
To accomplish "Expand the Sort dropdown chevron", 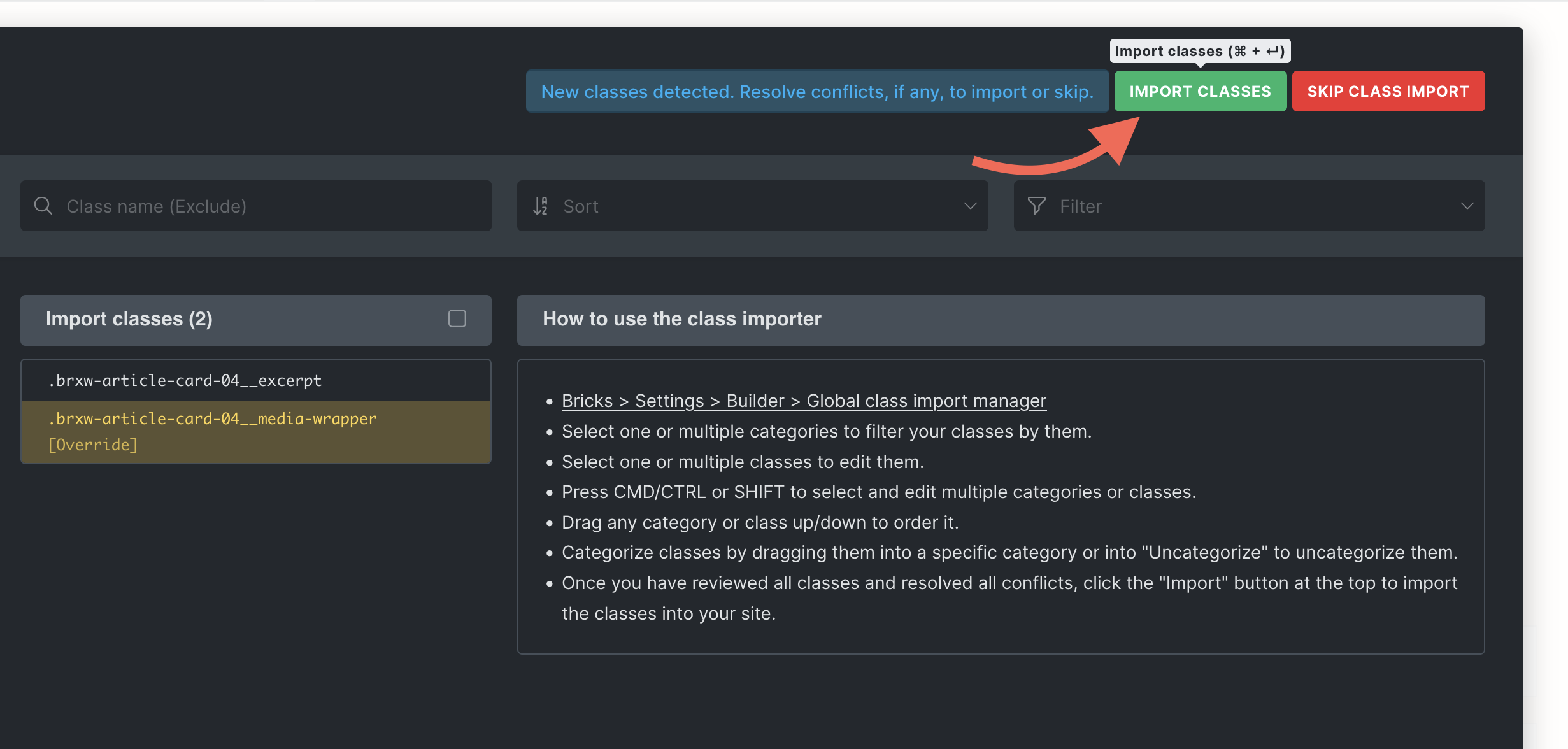I will pyautogui.click(x=970, y=206).
